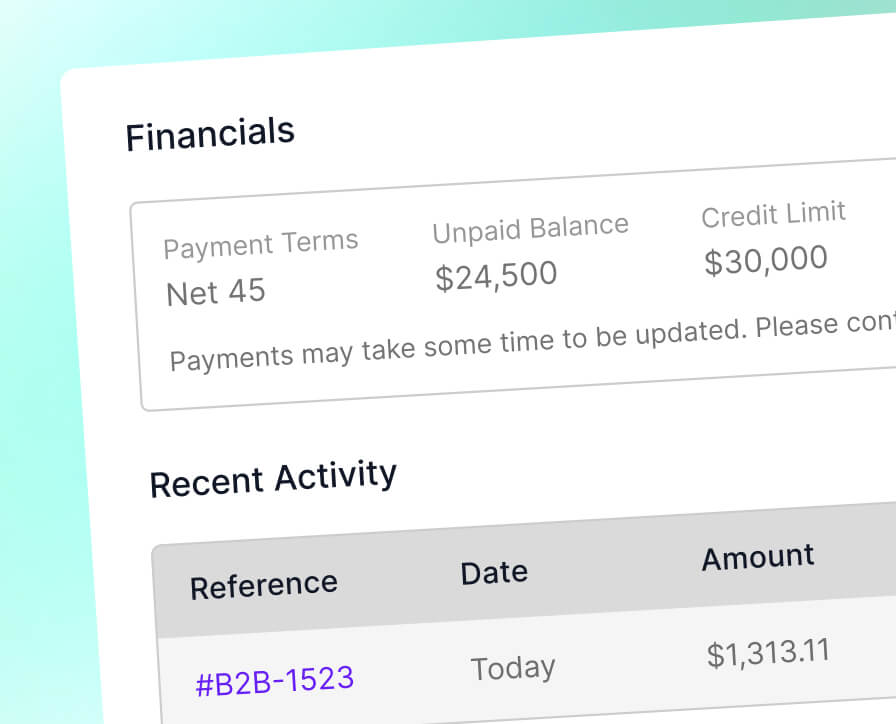Click the Financials section heading
Screen dimensions: 896x724
coord(210,133)
